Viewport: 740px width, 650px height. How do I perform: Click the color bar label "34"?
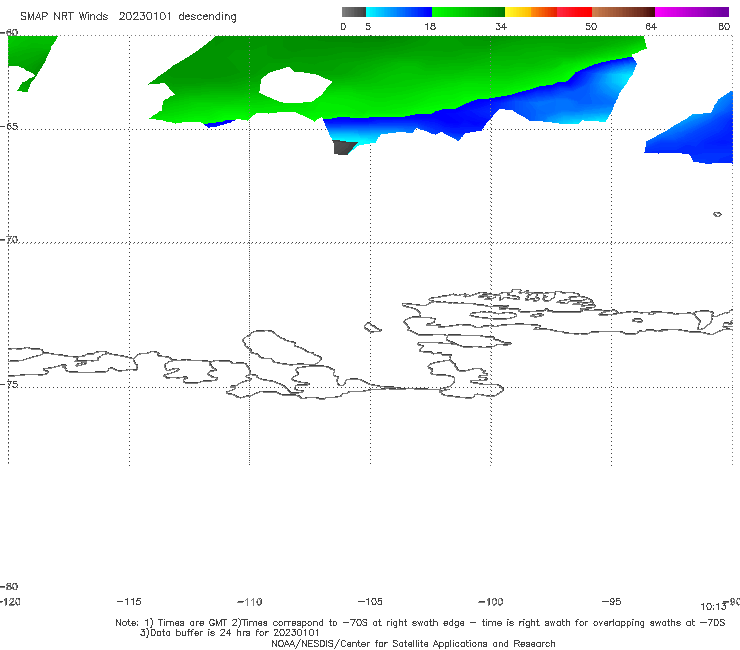click(x=501, y=26)
